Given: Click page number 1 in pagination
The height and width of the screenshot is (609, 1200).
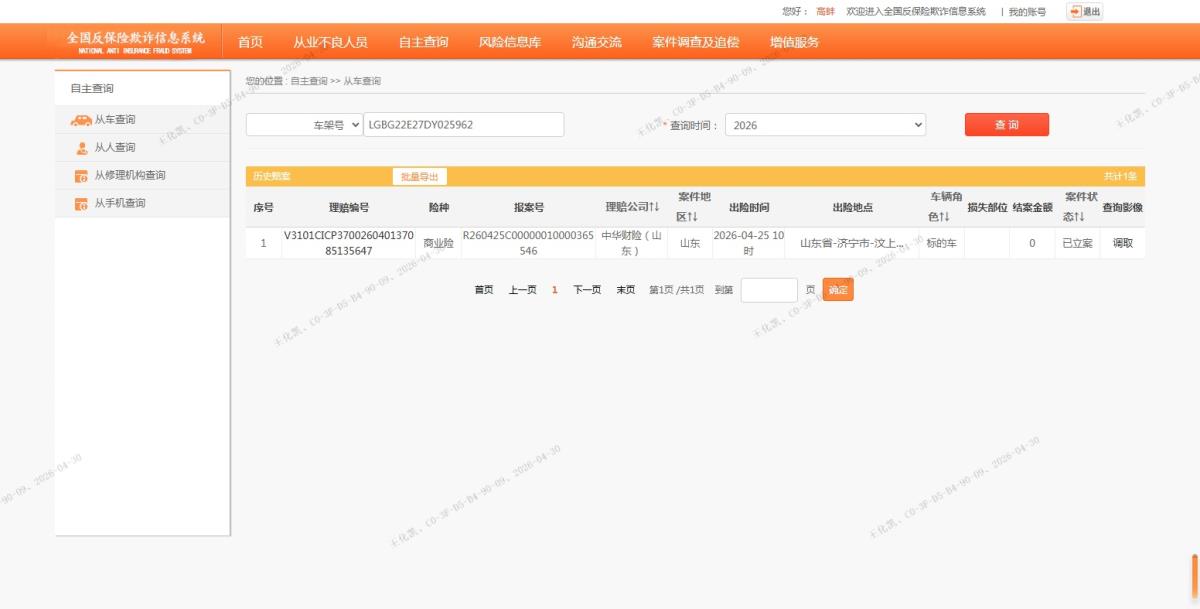Looking at the screenshot, I should (x=555, y=290).
